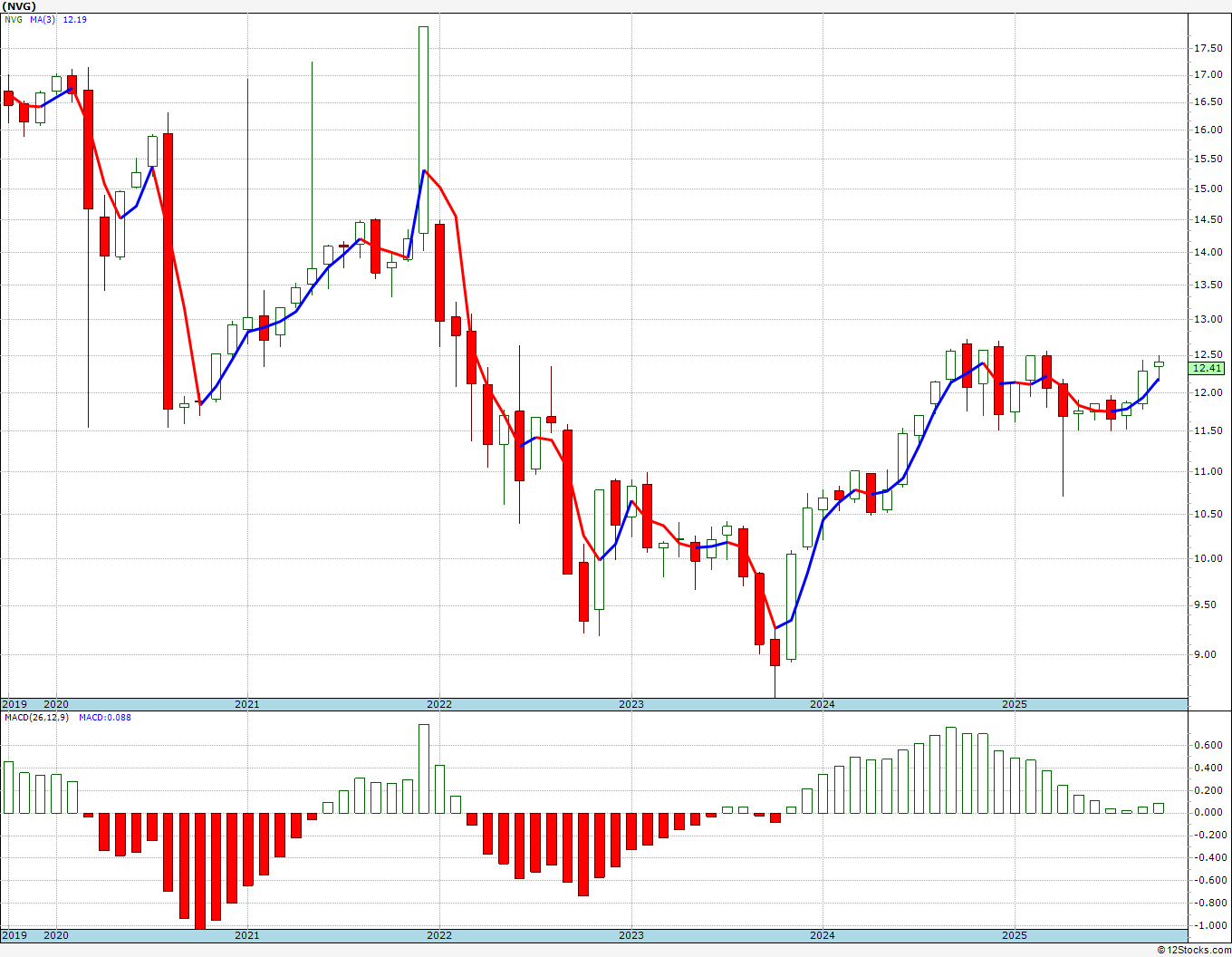The width and height of the screenshot is (1232, 957).
Task: Select 2021 on the price chart time axis
Action: click(x=247, y=704)
